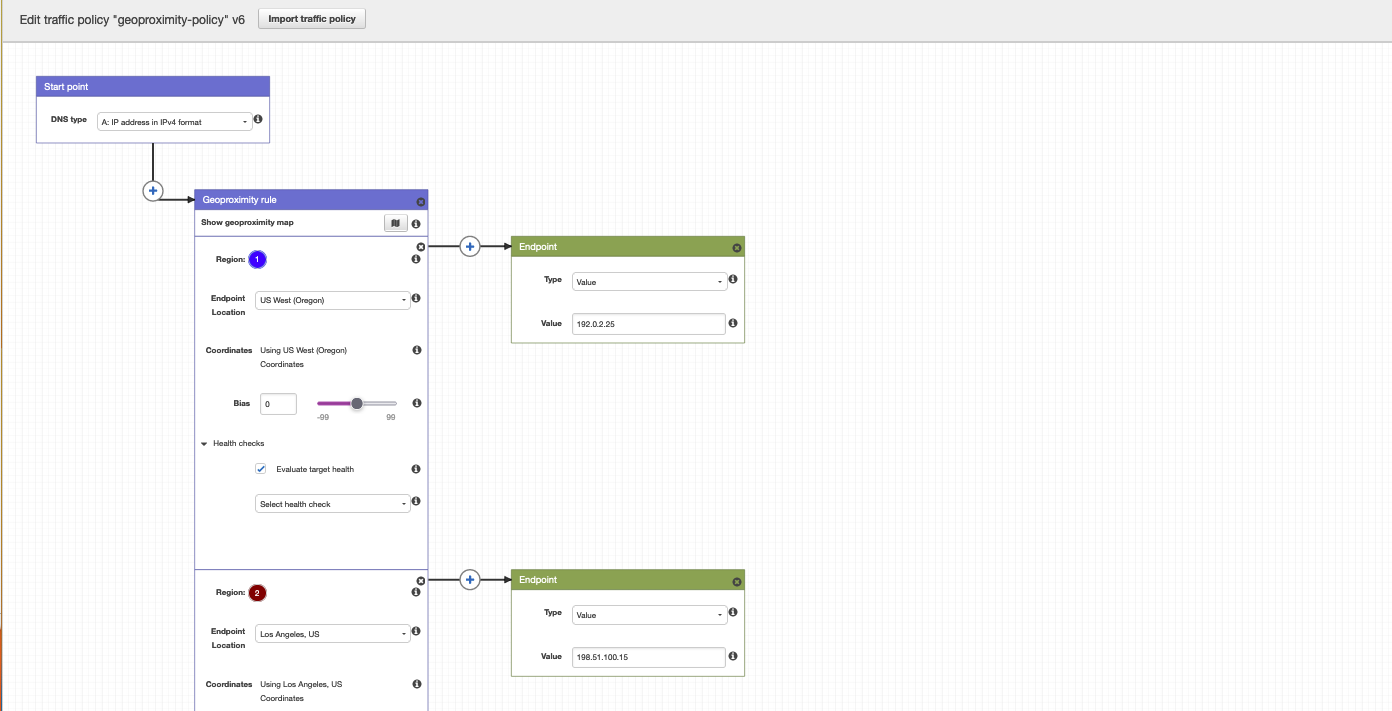Screen dimensions: 1392x711
Task: Click the info icon beside DNS type
Action: point(258,118)
